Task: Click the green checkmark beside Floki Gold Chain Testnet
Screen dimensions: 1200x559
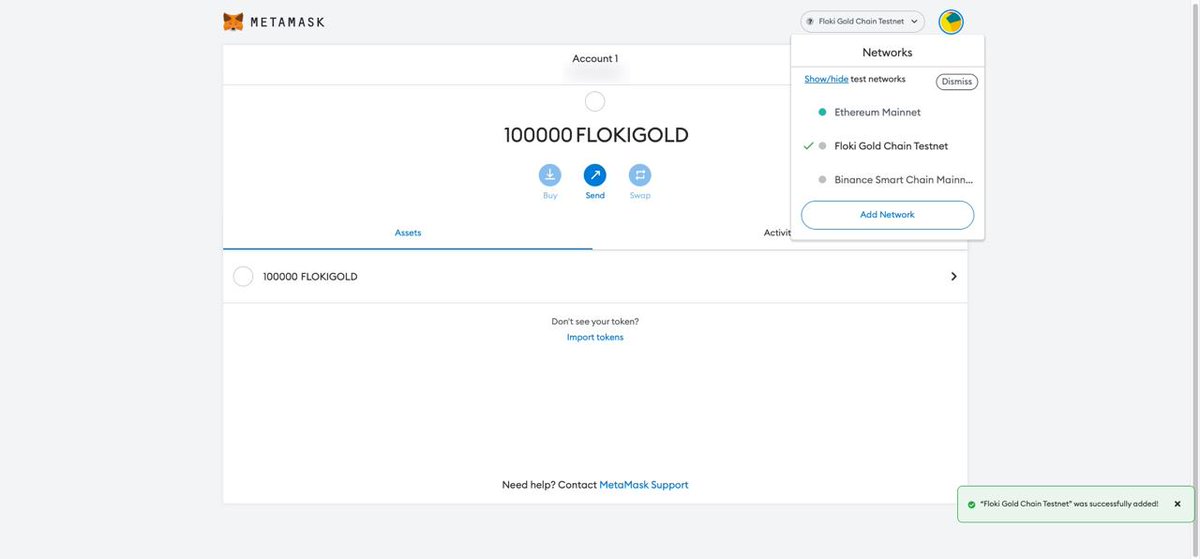Action: pos(808,146)
